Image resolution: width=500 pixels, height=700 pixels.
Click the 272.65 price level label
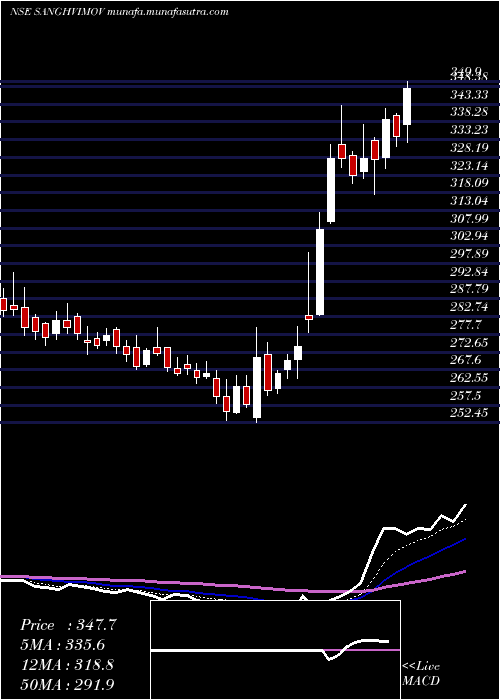pyautogui.click(x=469, y=343)
